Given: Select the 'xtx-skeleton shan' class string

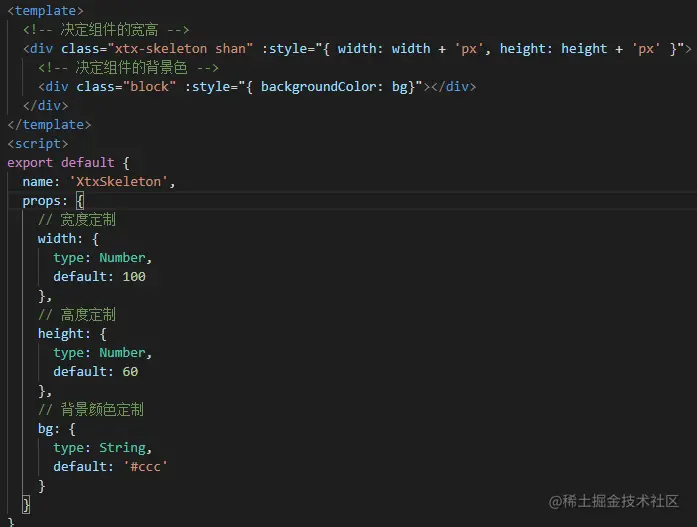Looking at the screenshot, I should (180, 48).
